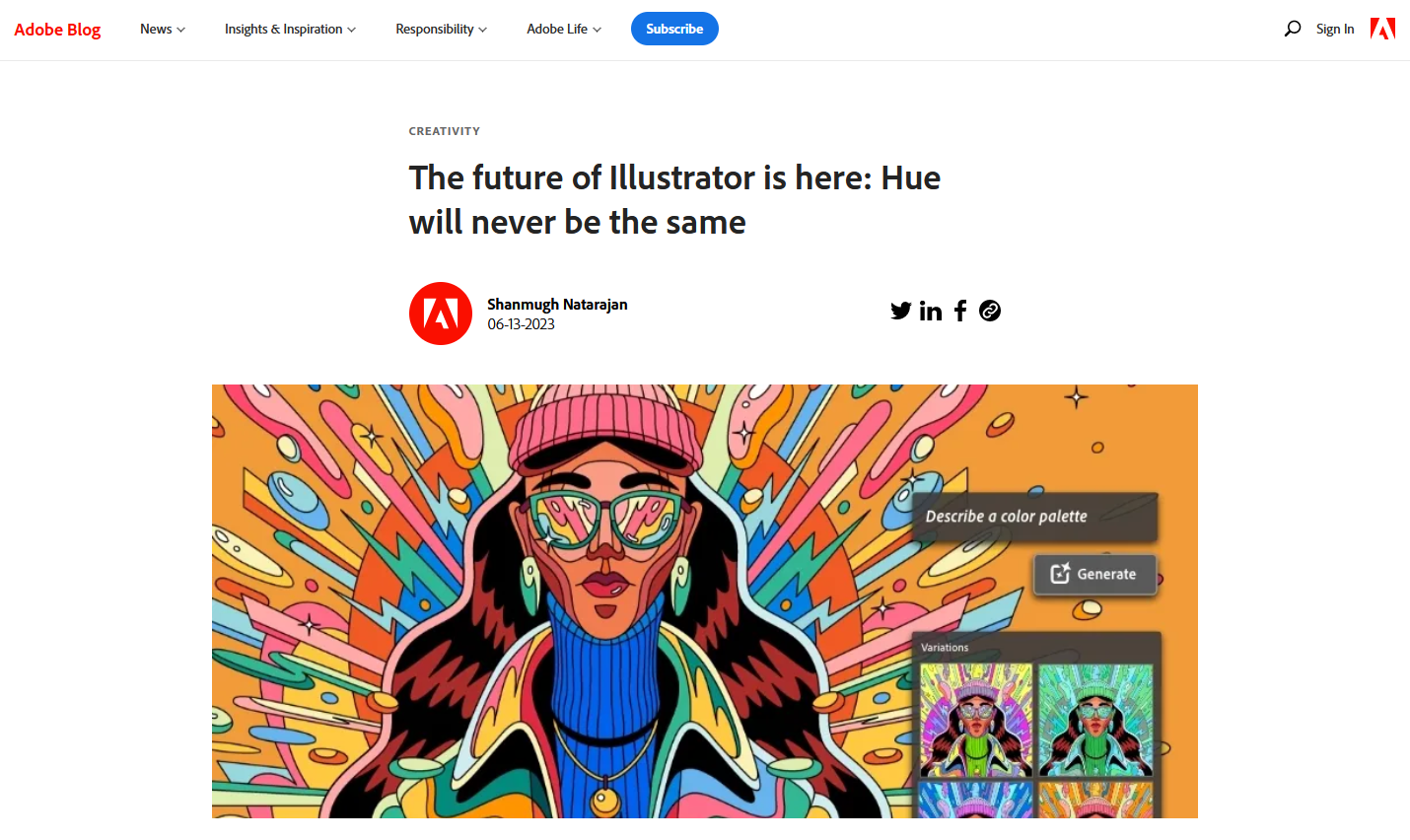The height and width of the screenshot is (840, 1410).
Task: Select the purple-pink variation thumbnail
Action: pyautogui.click(x=976, y=720)
